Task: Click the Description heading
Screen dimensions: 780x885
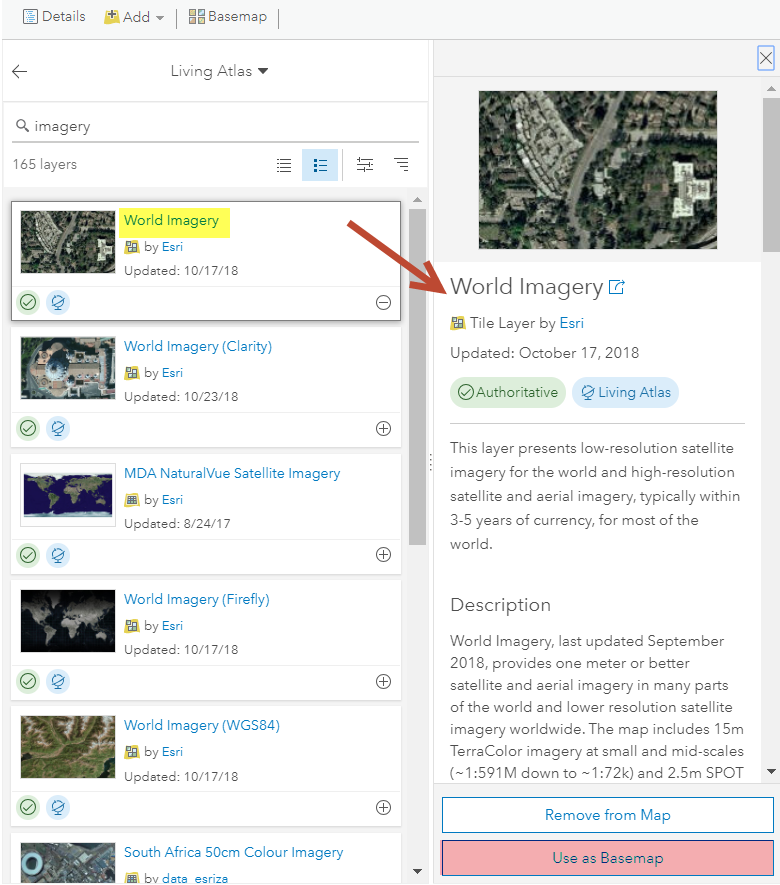Action: tap(500, 604)
